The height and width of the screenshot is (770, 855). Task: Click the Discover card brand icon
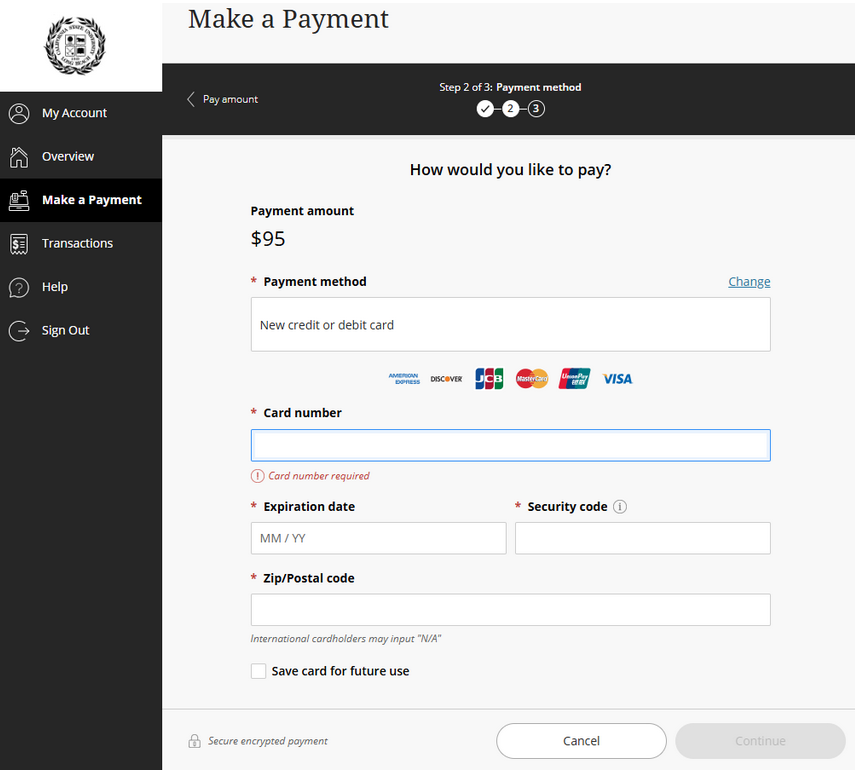pos(445,378)
